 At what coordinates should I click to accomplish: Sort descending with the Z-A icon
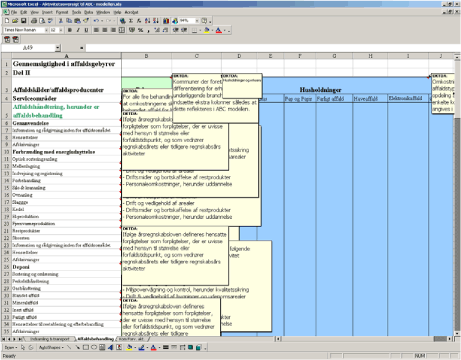[156, 21]
